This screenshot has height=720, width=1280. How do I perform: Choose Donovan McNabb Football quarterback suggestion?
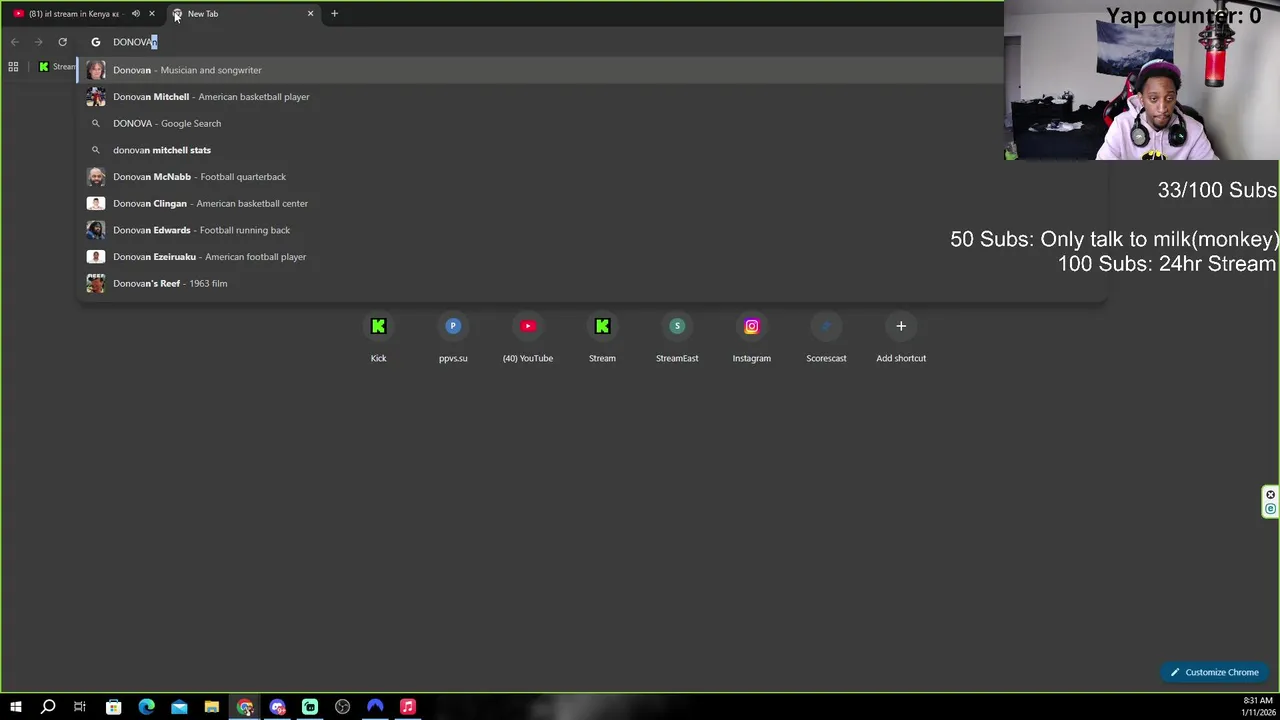click(592, 177)
